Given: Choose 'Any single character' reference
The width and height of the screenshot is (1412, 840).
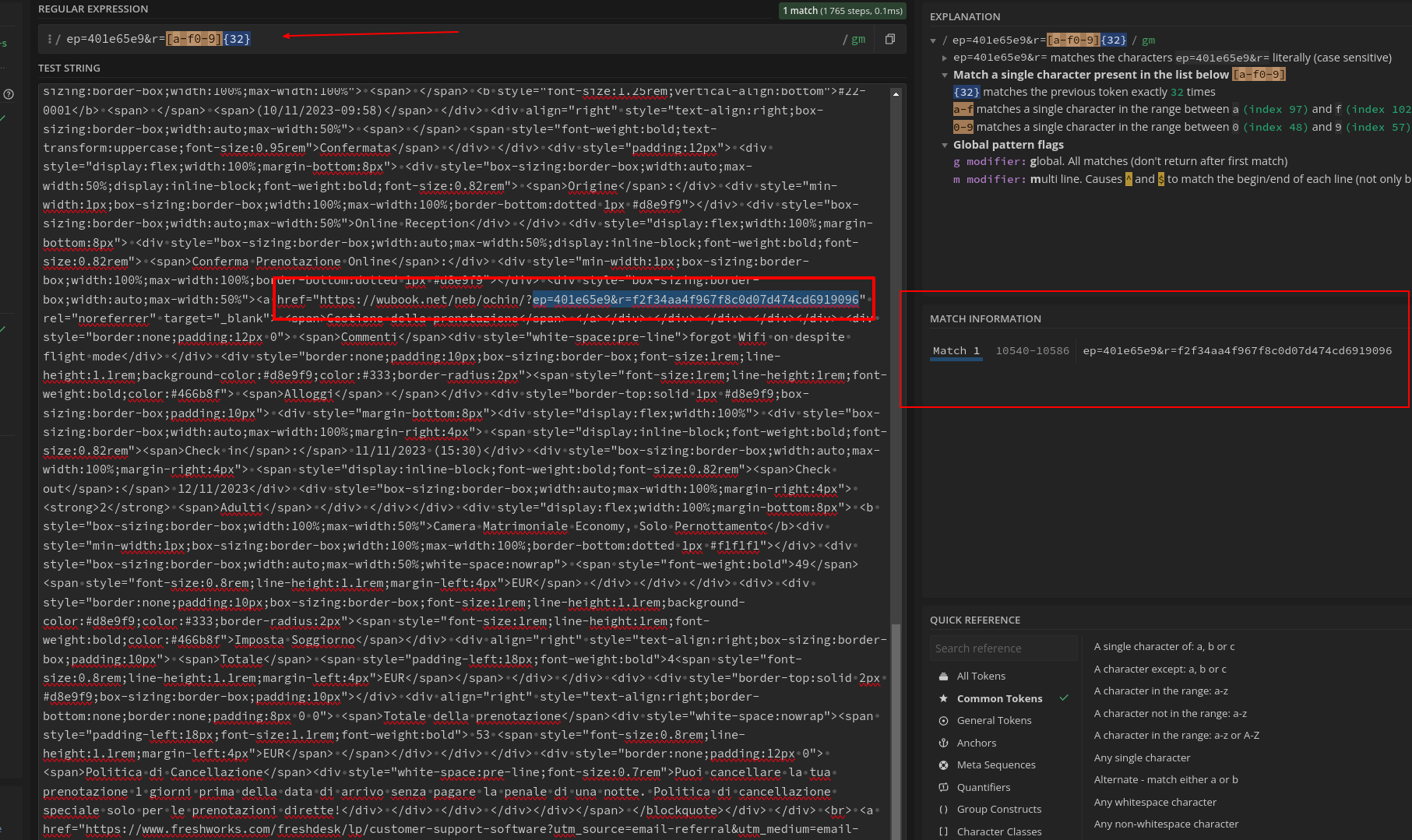Looking at the screenshot, I should (x=1142, y=758).
